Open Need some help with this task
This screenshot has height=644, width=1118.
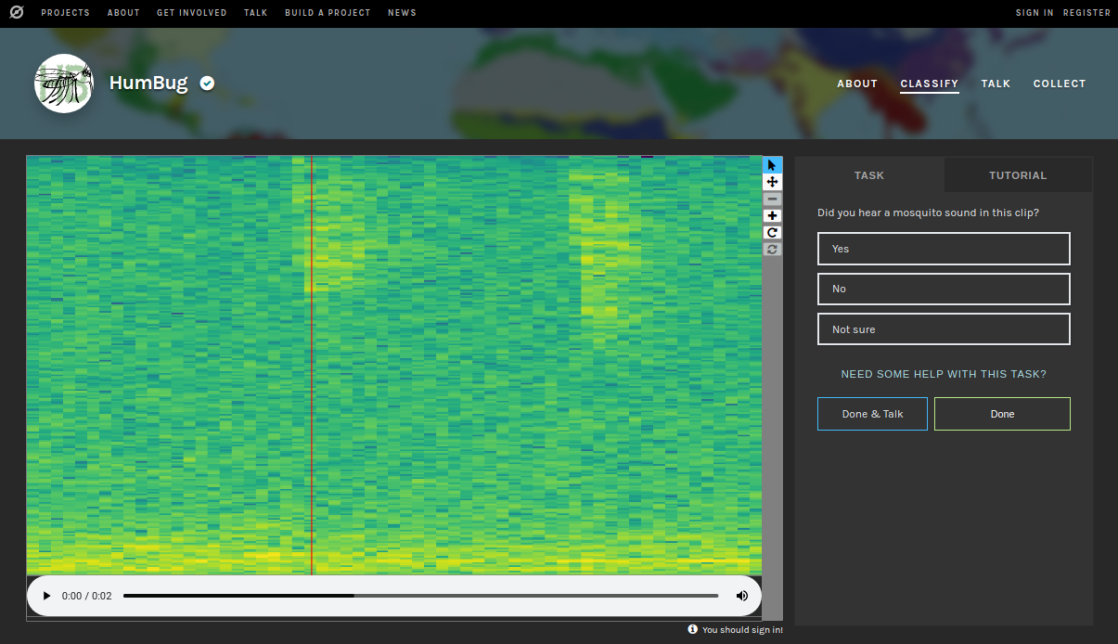point(943,374)
